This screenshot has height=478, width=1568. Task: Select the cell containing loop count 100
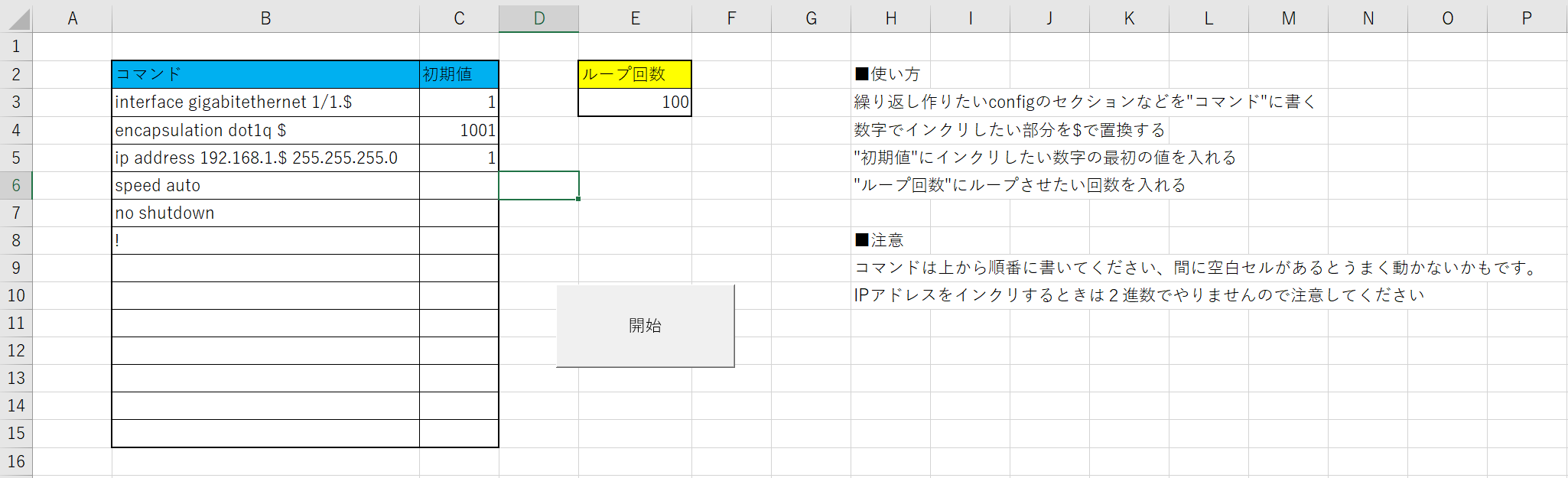pos(635,102)
